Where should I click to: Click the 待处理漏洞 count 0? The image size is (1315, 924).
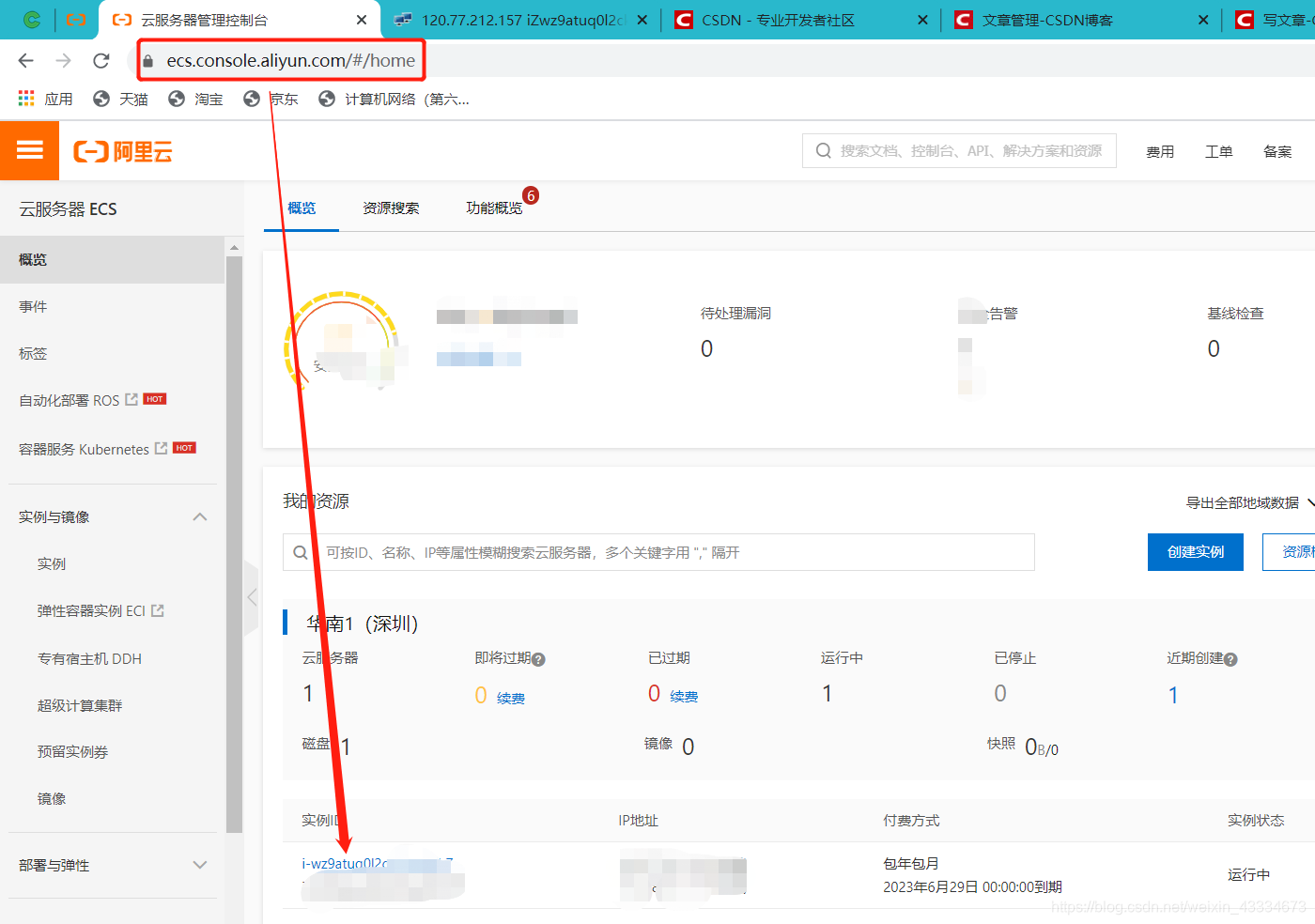(706, 348)
